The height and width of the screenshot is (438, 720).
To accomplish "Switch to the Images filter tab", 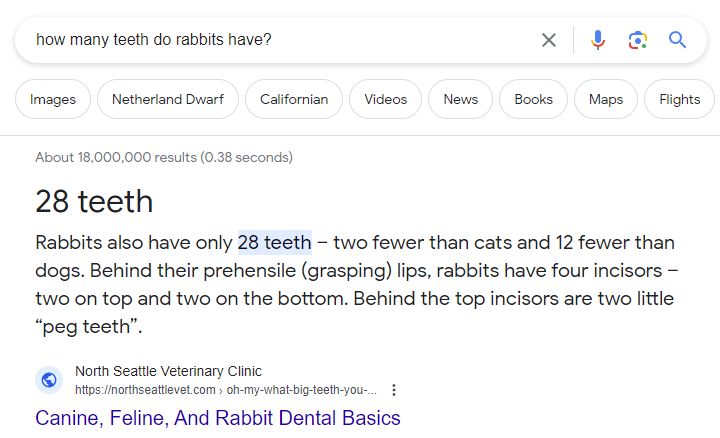I will tap(53, 99).
